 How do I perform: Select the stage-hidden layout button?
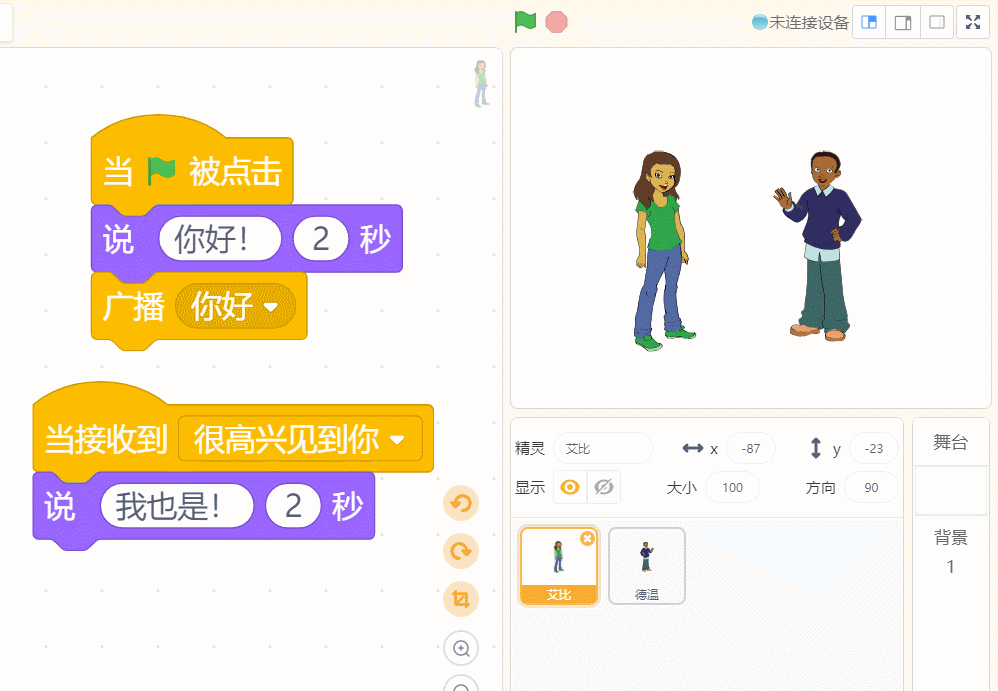936,22
